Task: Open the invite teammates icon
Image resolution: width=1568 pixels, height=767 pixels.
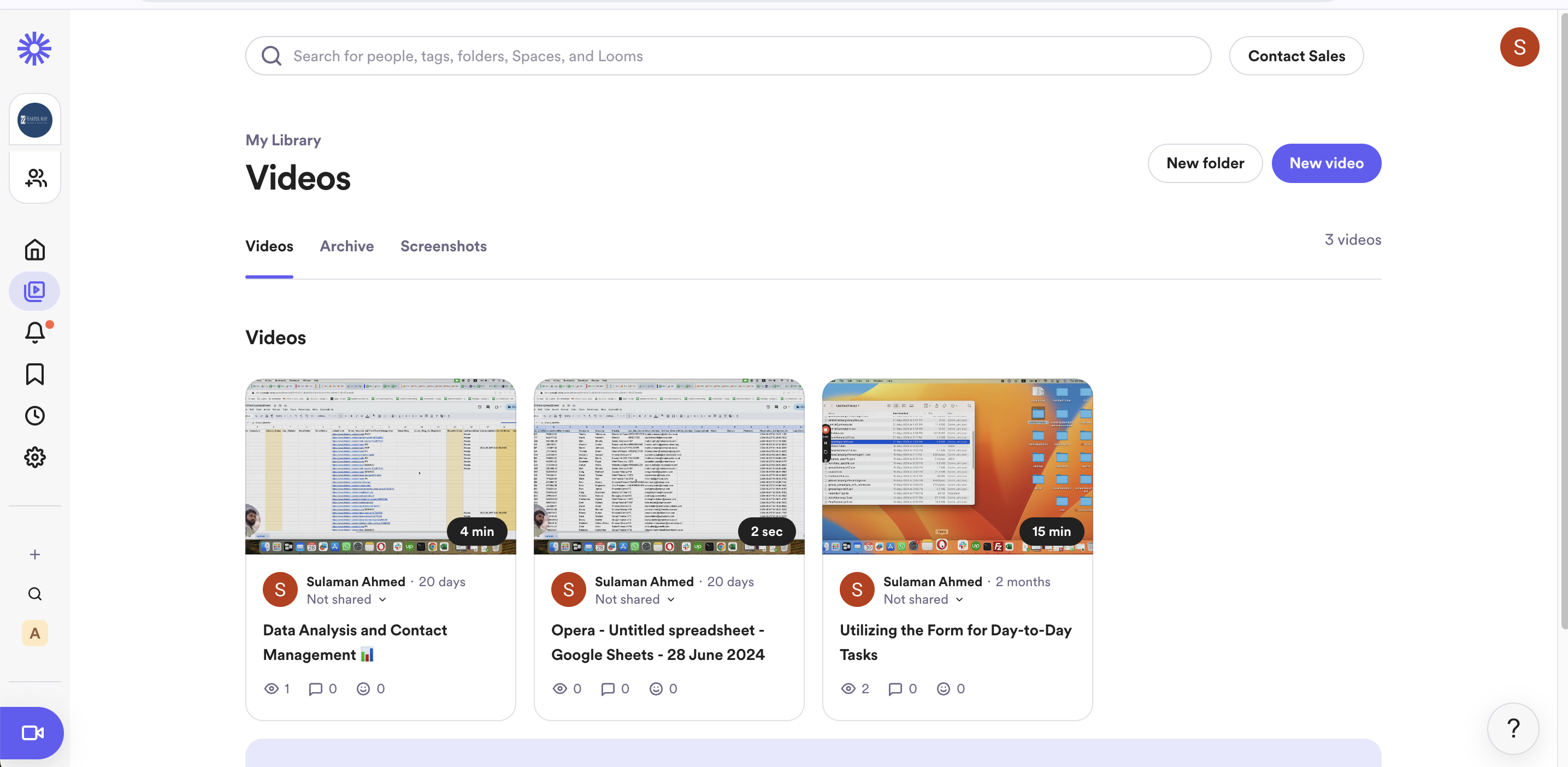Action: 36,178
